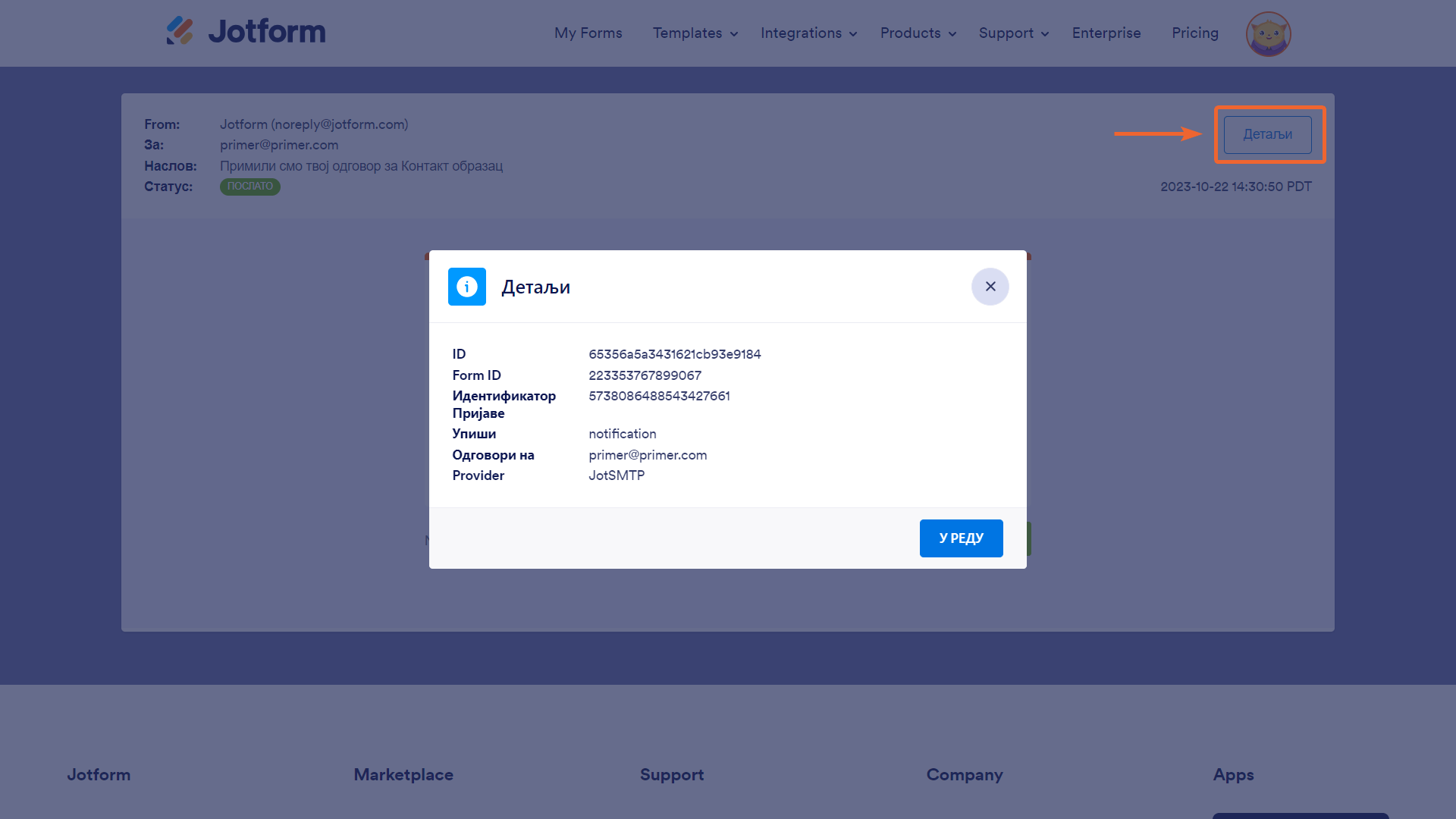Click the ПОСЛАТО status badge
This screenshot has width=1456, height=819.
(249, 187)
